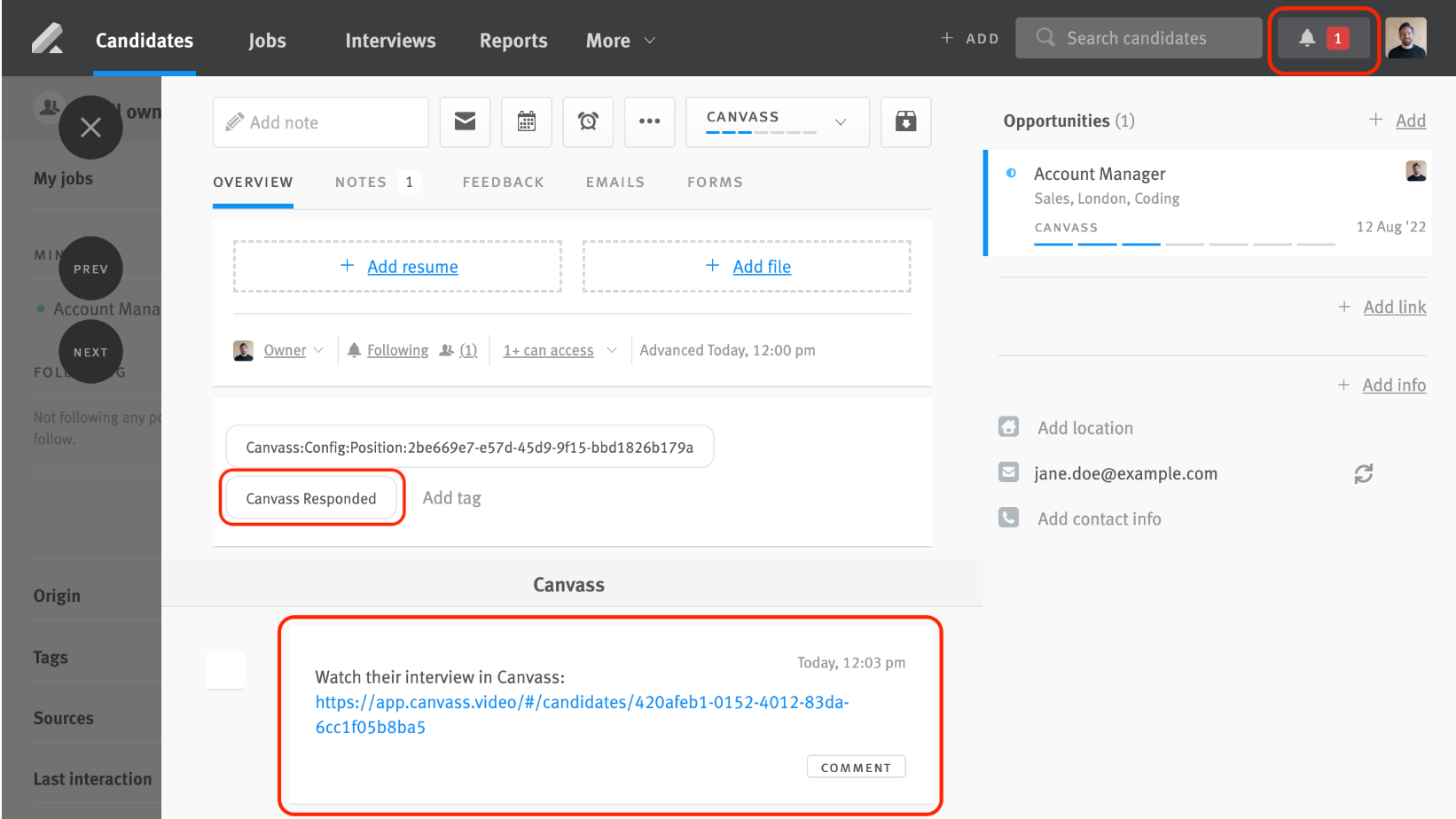Click the Add tag field
The image size is (1456, 819).
(451, 498)
